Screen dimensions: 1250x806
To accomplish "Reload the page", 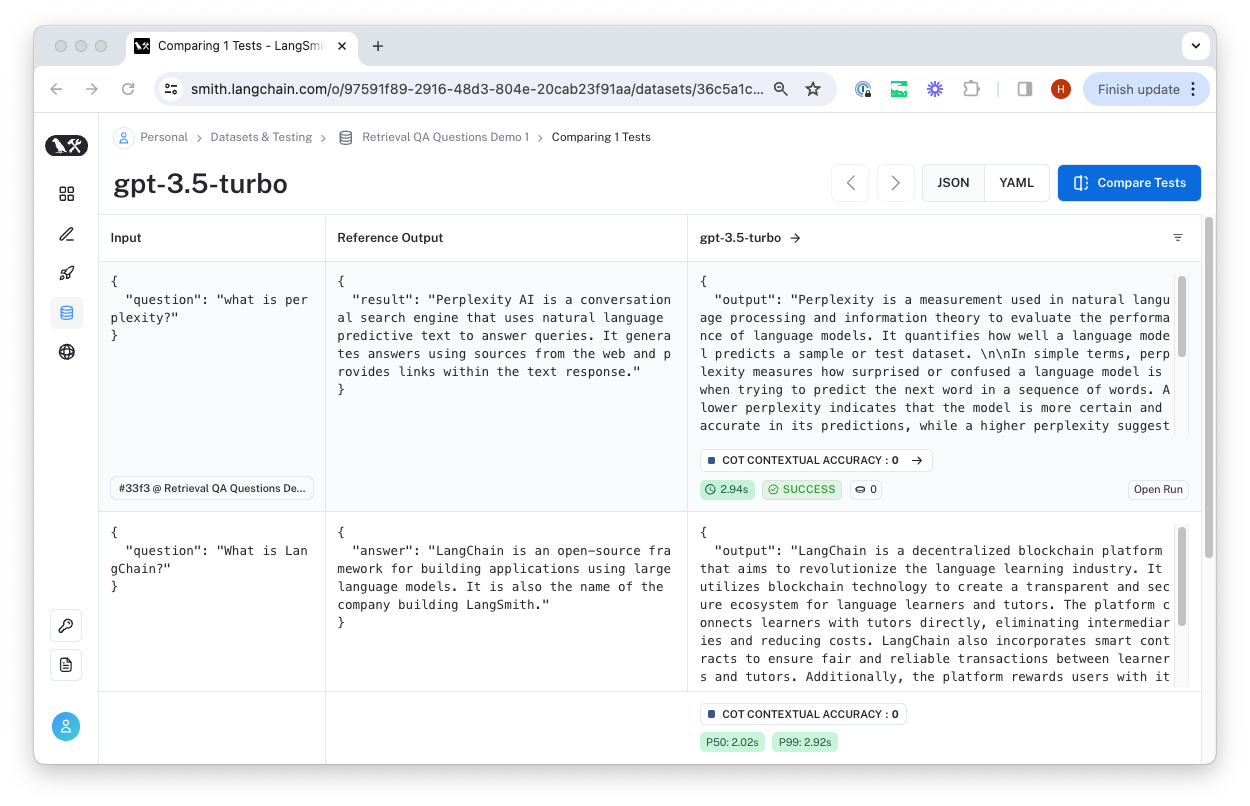I will pyautogui.click(x=128, y=89).
